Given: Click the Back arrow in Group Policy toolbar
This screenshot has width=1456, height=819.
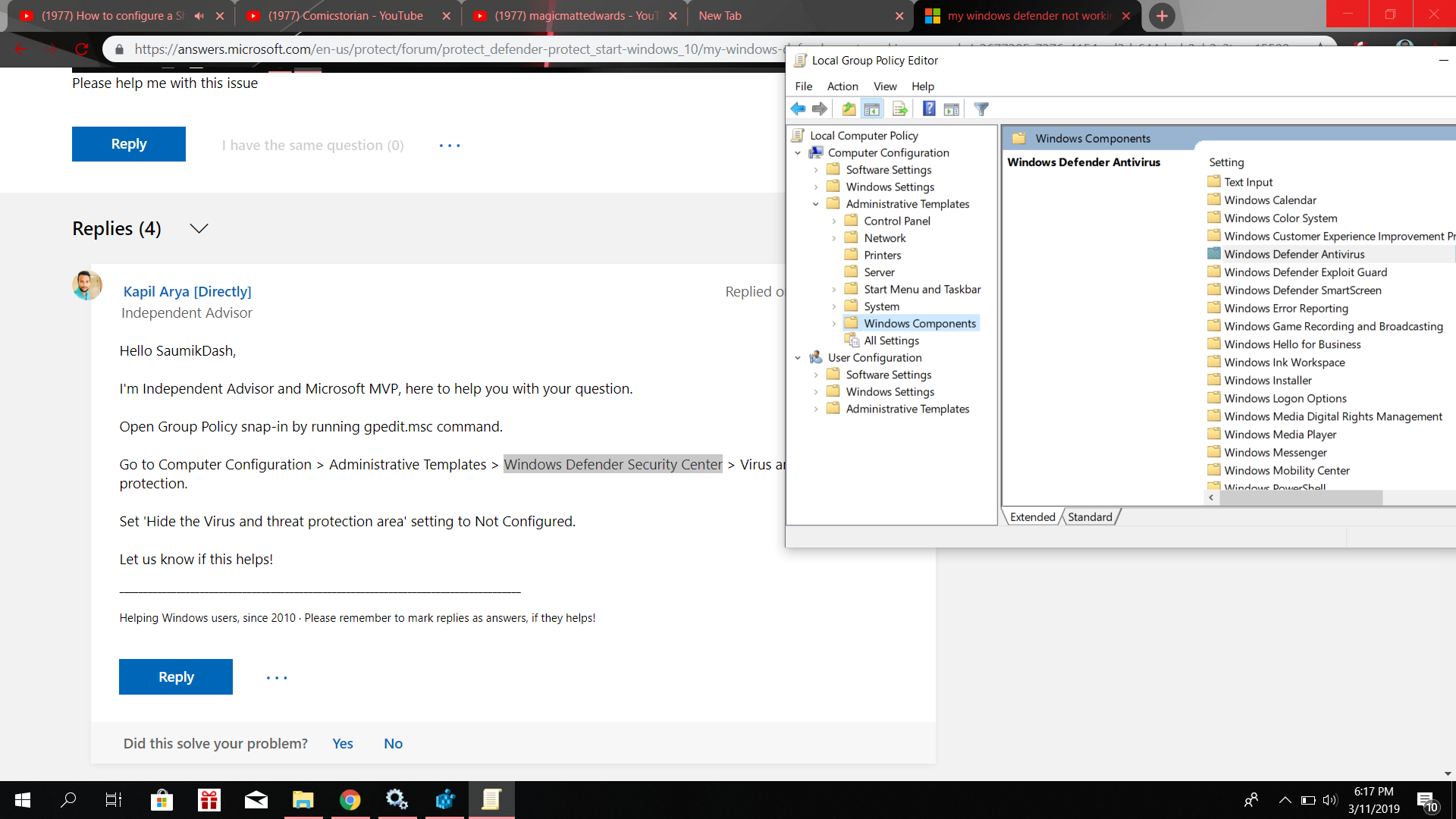Looking at the screenshot, I should point(798,109).
